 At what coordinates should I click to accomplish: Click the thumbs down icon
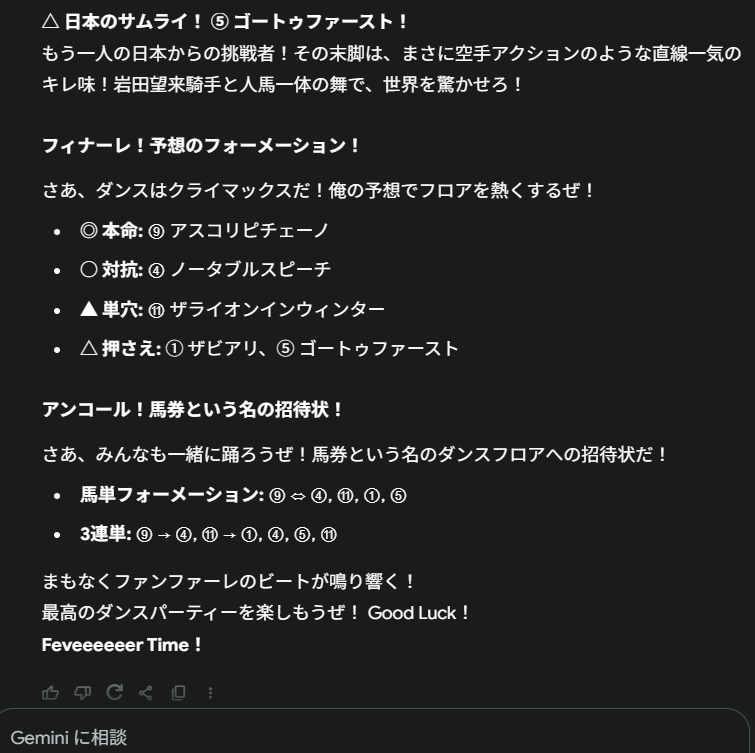coord(82,692)
